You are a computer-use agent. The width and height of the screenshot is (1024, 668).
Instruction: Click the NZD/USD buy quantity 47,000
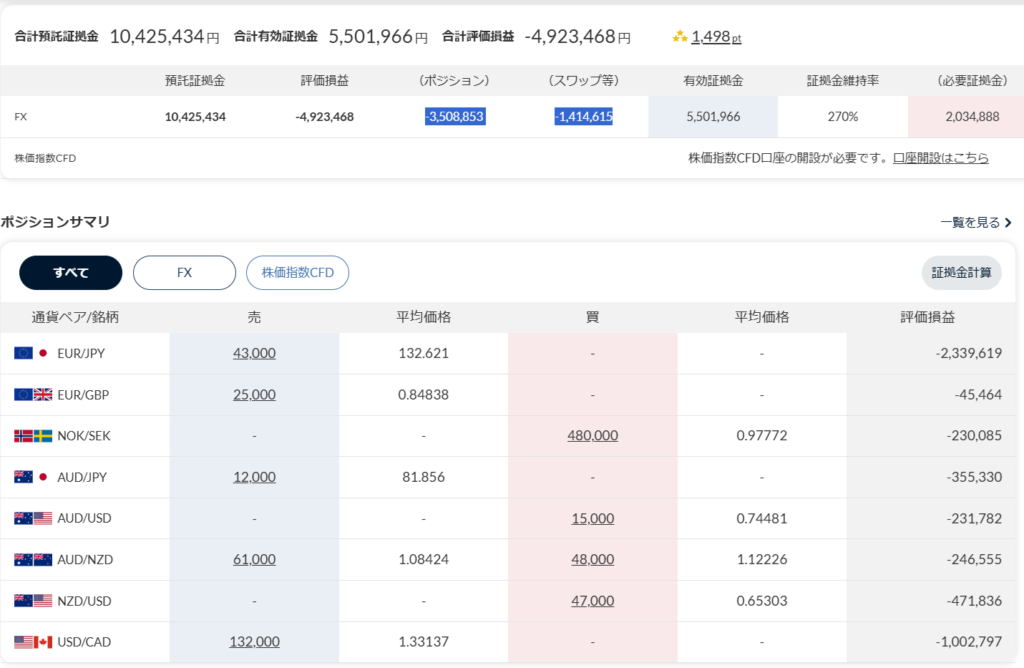click(592, 600)
